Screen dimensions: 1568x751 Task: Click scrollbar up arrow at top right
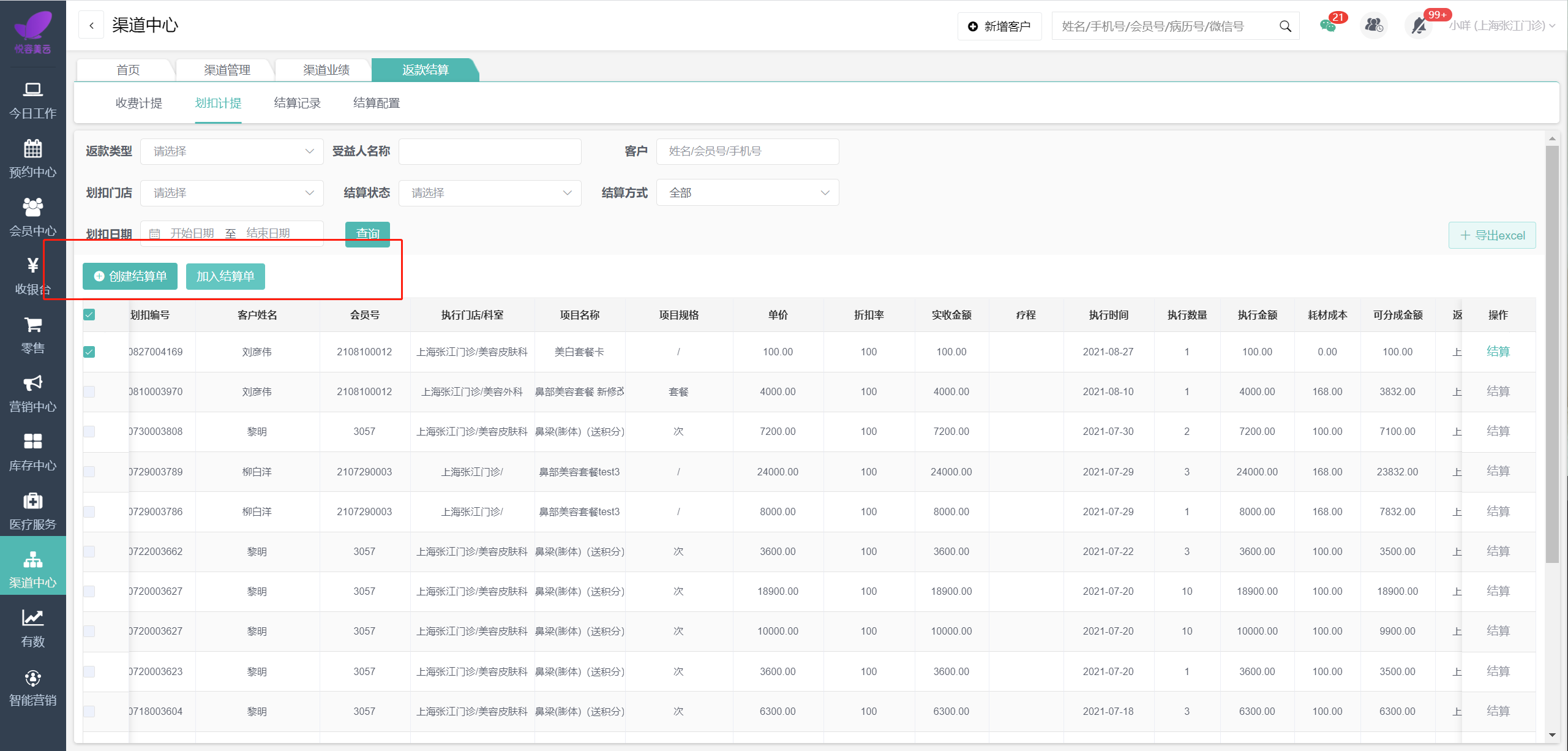coord(1552,139)
